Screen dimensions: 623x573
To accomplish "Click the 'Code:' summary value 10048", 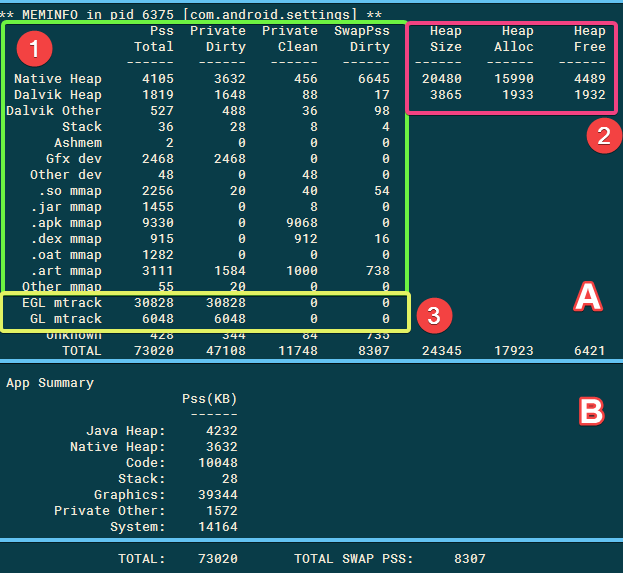I will 218,463.
